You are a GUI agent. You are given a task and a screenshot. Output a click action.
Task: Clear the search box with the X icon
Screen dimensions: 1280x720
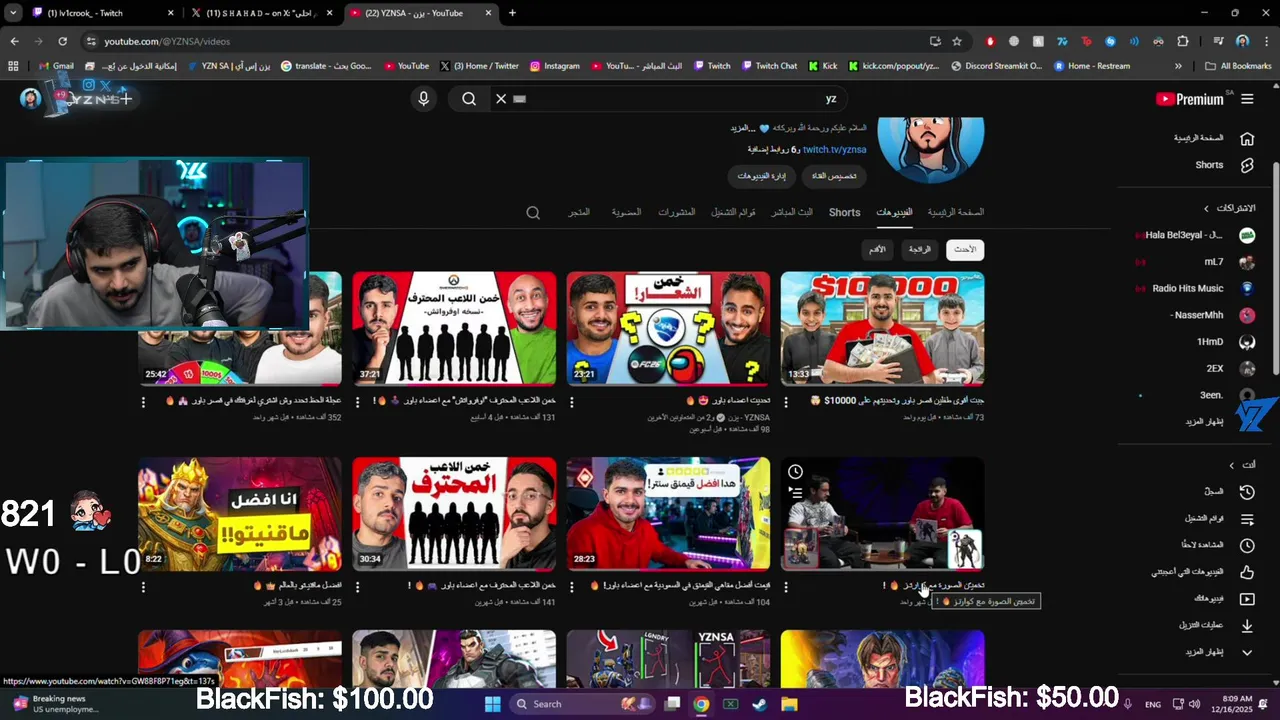(x=501, y=98)
